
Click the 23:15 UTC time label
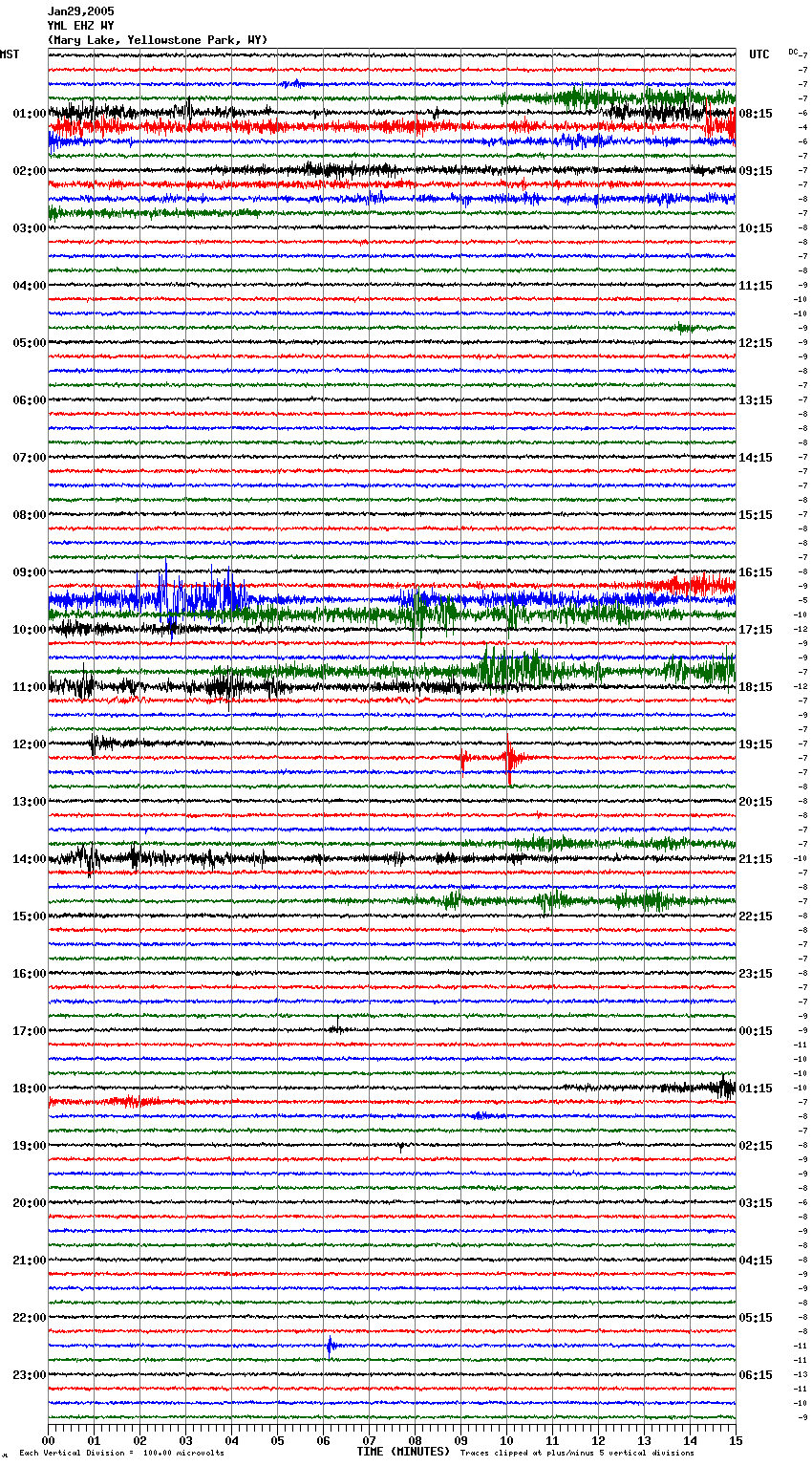[756, 974]
